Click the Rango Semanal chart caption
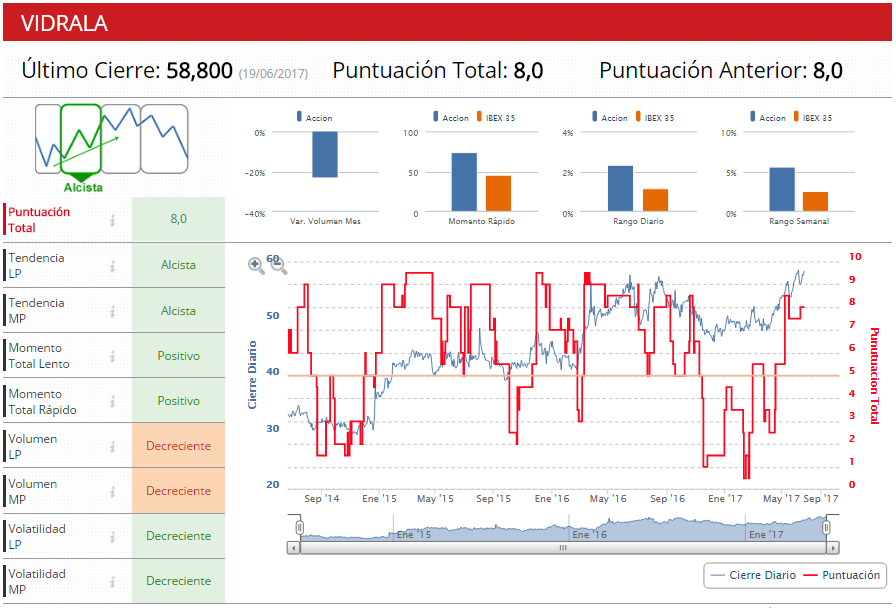 [799, 221]
